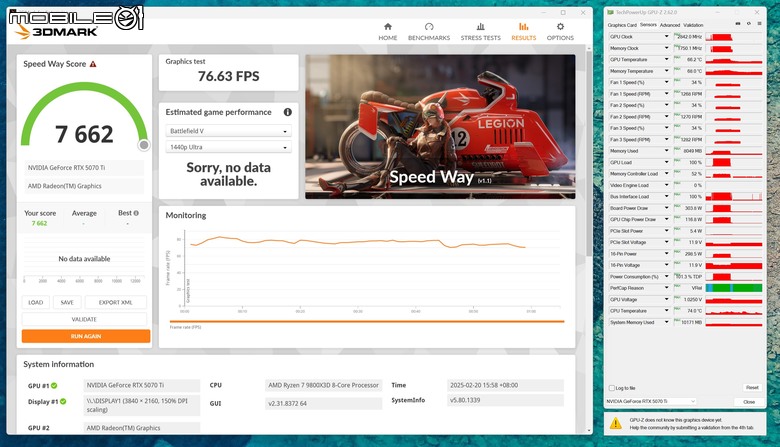Switch to GPU-Z Sensors tab

648,25
